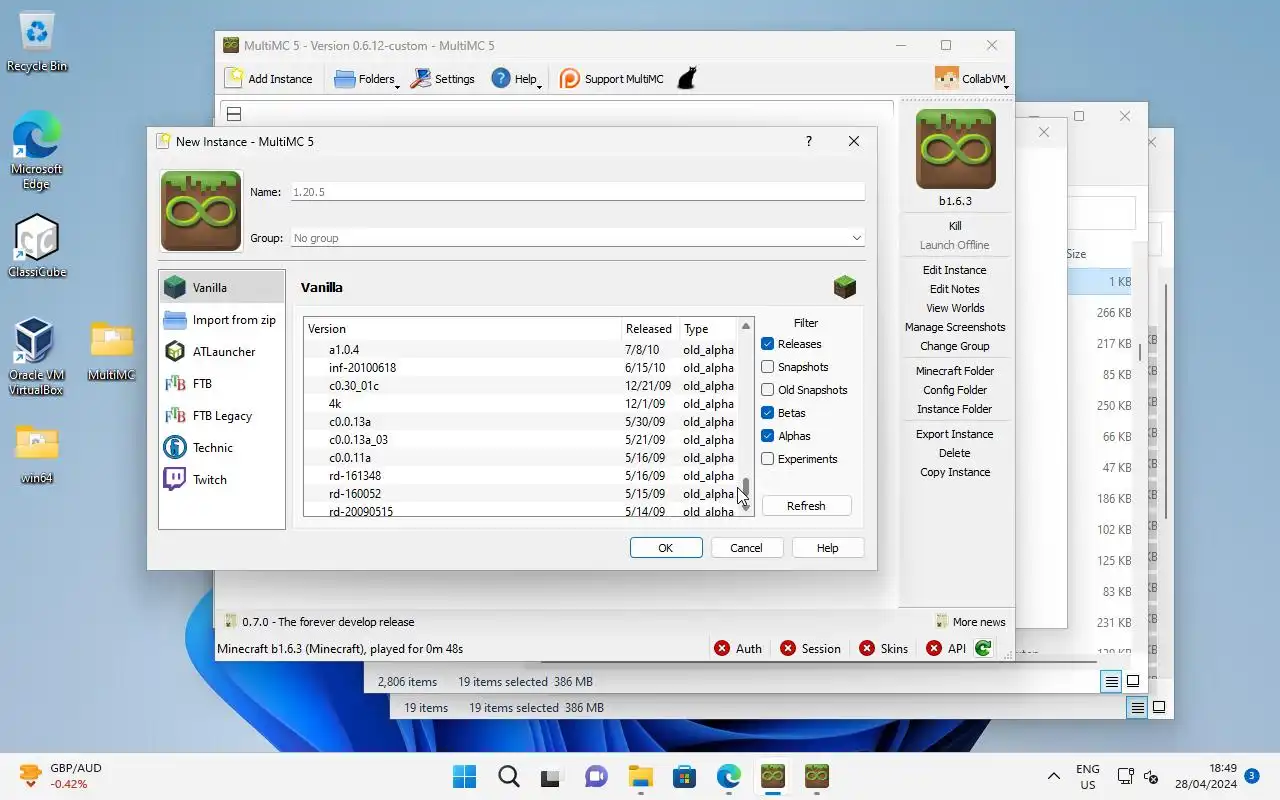Sort by the Version column header
This screenshot has width=1280, height=800.
pyautogui.click(x=462, y=329)
